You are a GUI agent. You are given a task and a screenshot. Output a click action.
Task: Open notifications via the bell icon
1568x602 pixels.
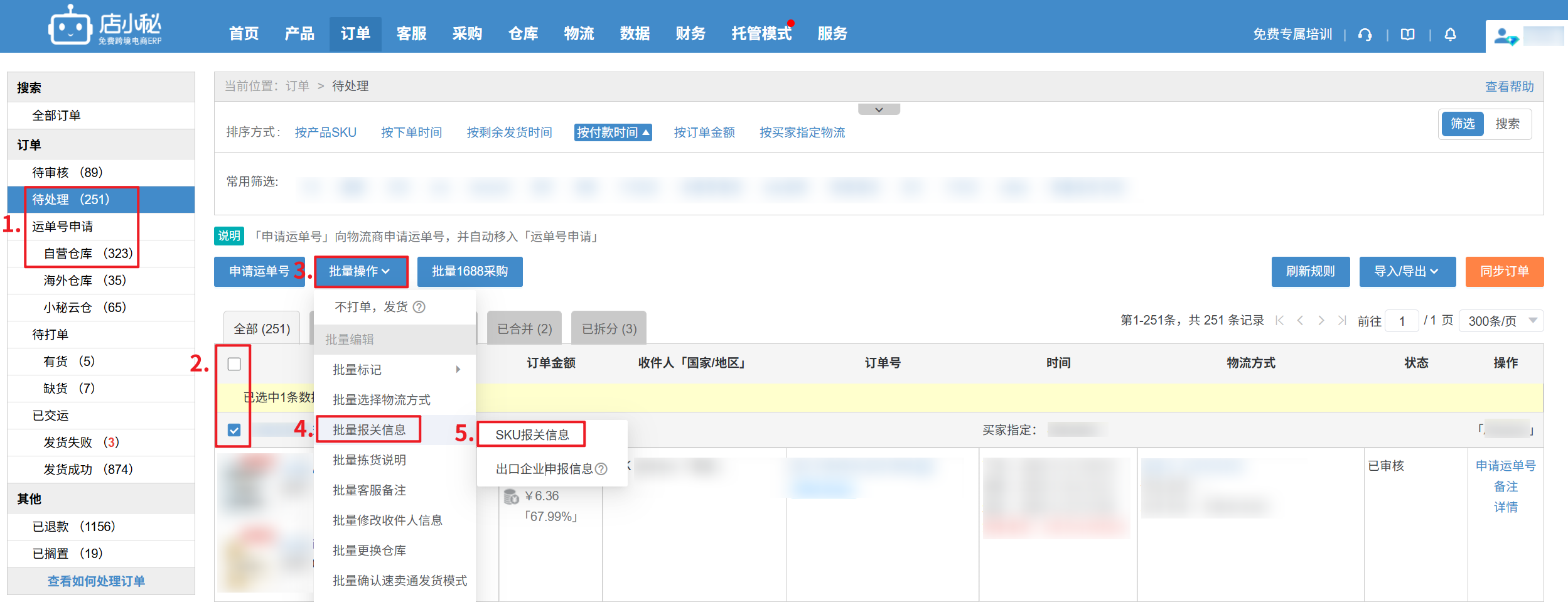[1450, 35]
